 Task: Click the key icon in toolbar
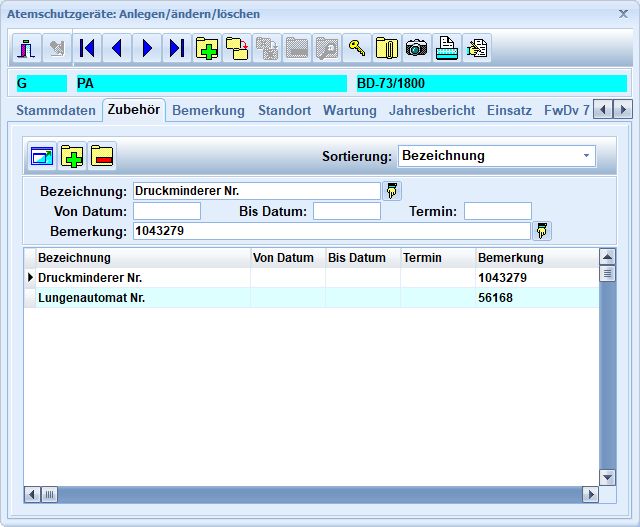[357, 49]
